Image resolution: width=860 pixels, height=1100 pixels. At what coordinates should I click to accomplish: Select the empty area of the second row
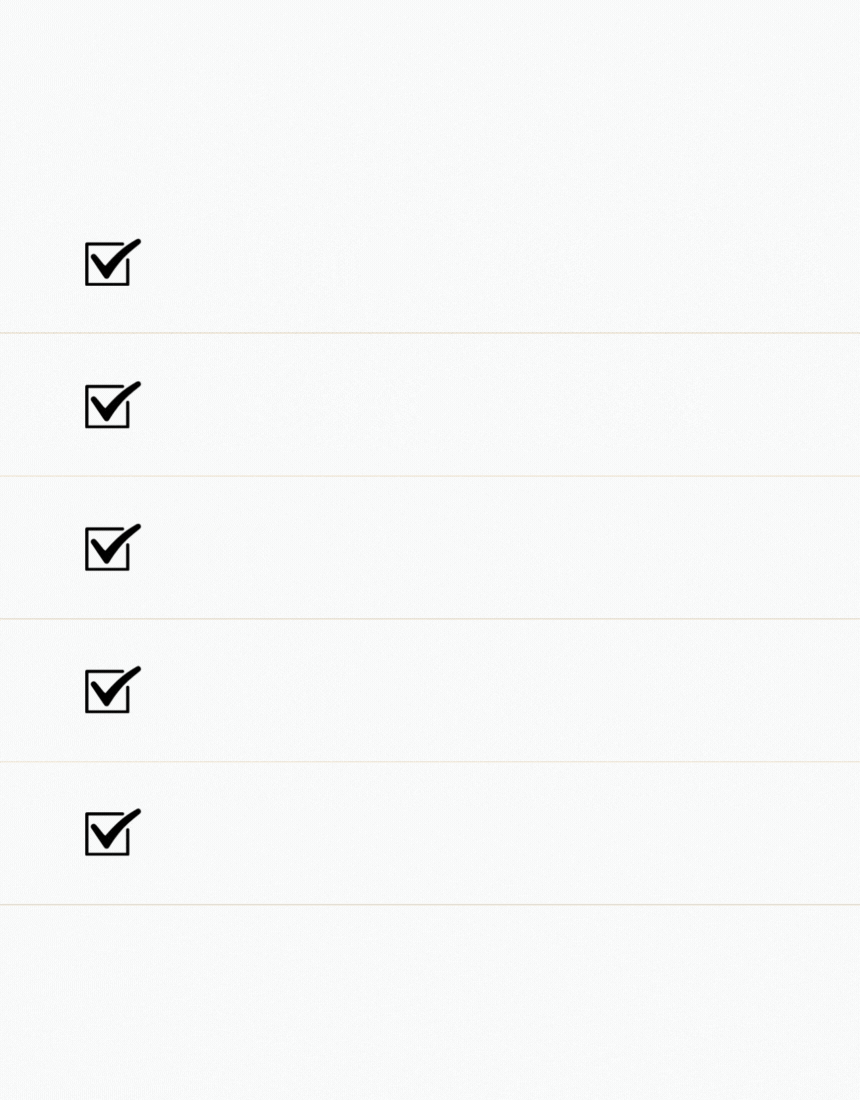(x=500, y=405)
